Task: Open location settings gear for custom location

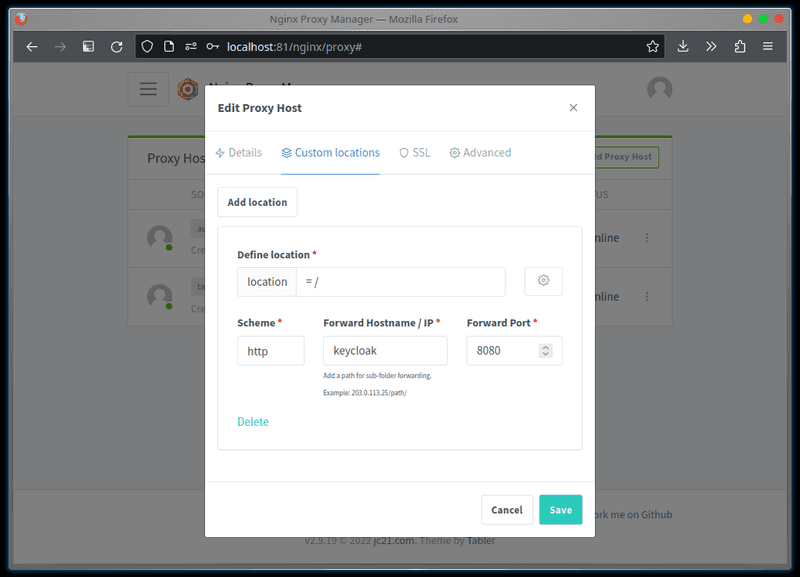Action: [543, 281]
